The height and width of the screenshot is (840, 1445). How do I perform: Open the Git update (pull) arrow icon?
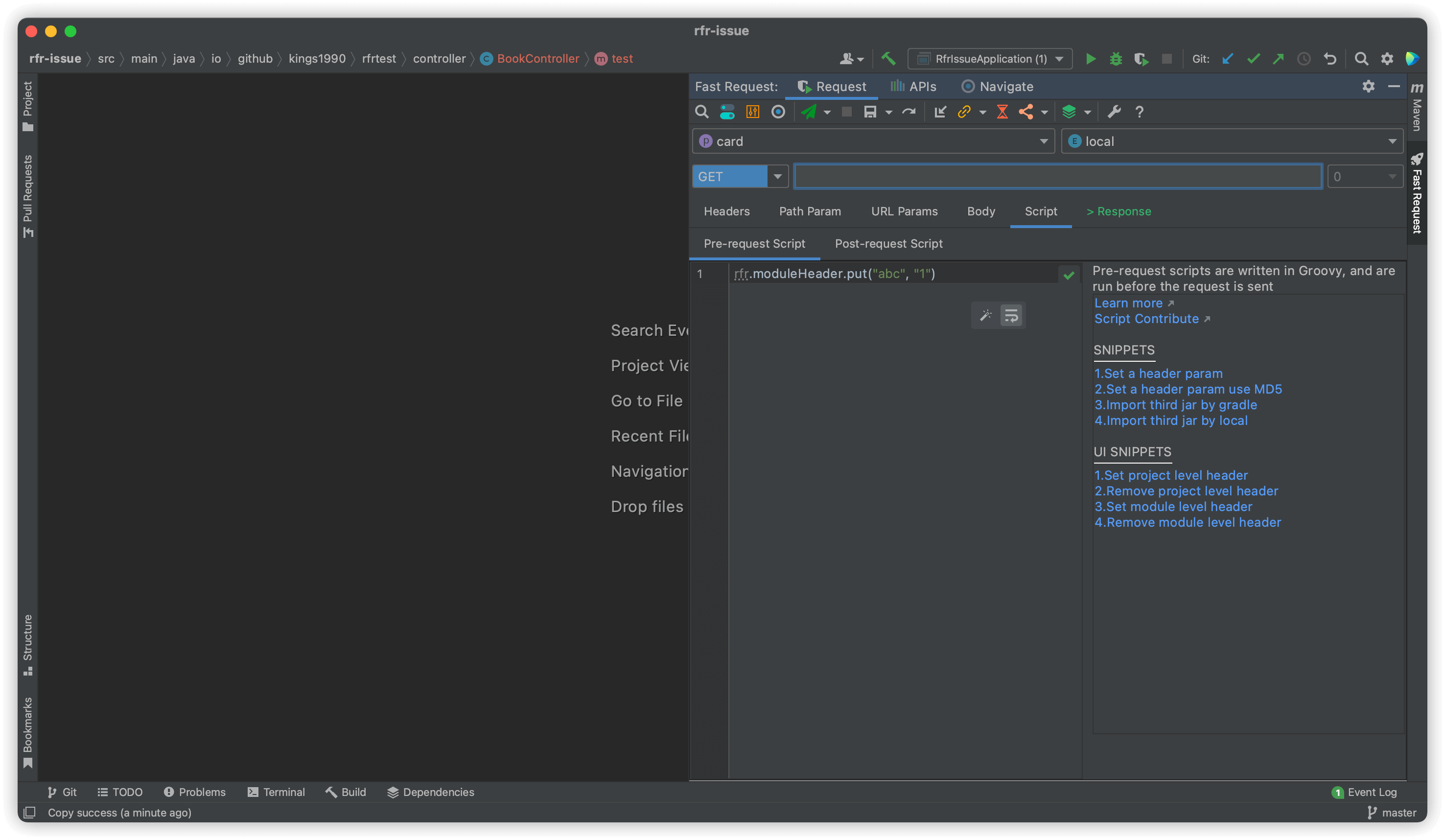(x=1228, y=58)
